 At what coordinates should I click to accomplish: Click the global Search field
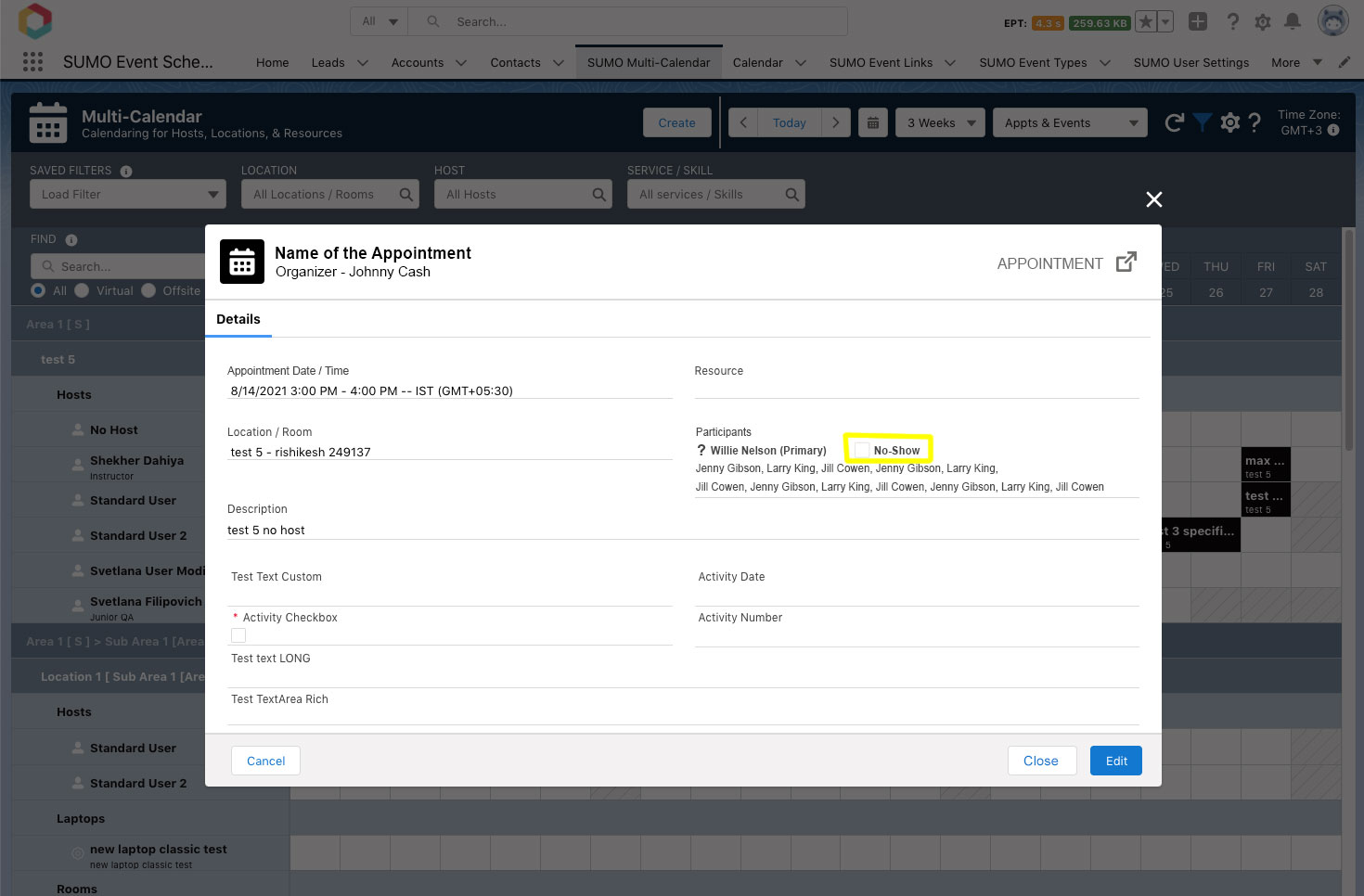(x=640, y=21)
